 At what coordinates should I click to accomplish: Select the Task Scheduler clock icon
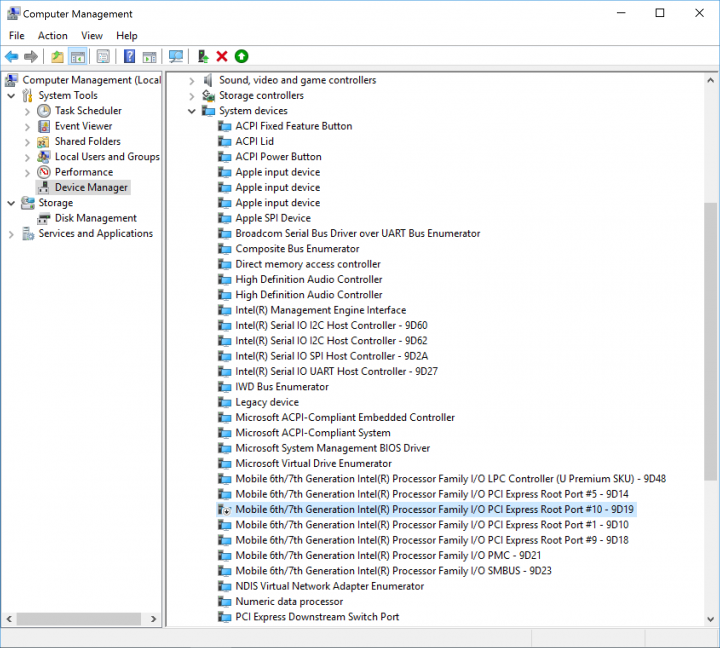point(44,111)
